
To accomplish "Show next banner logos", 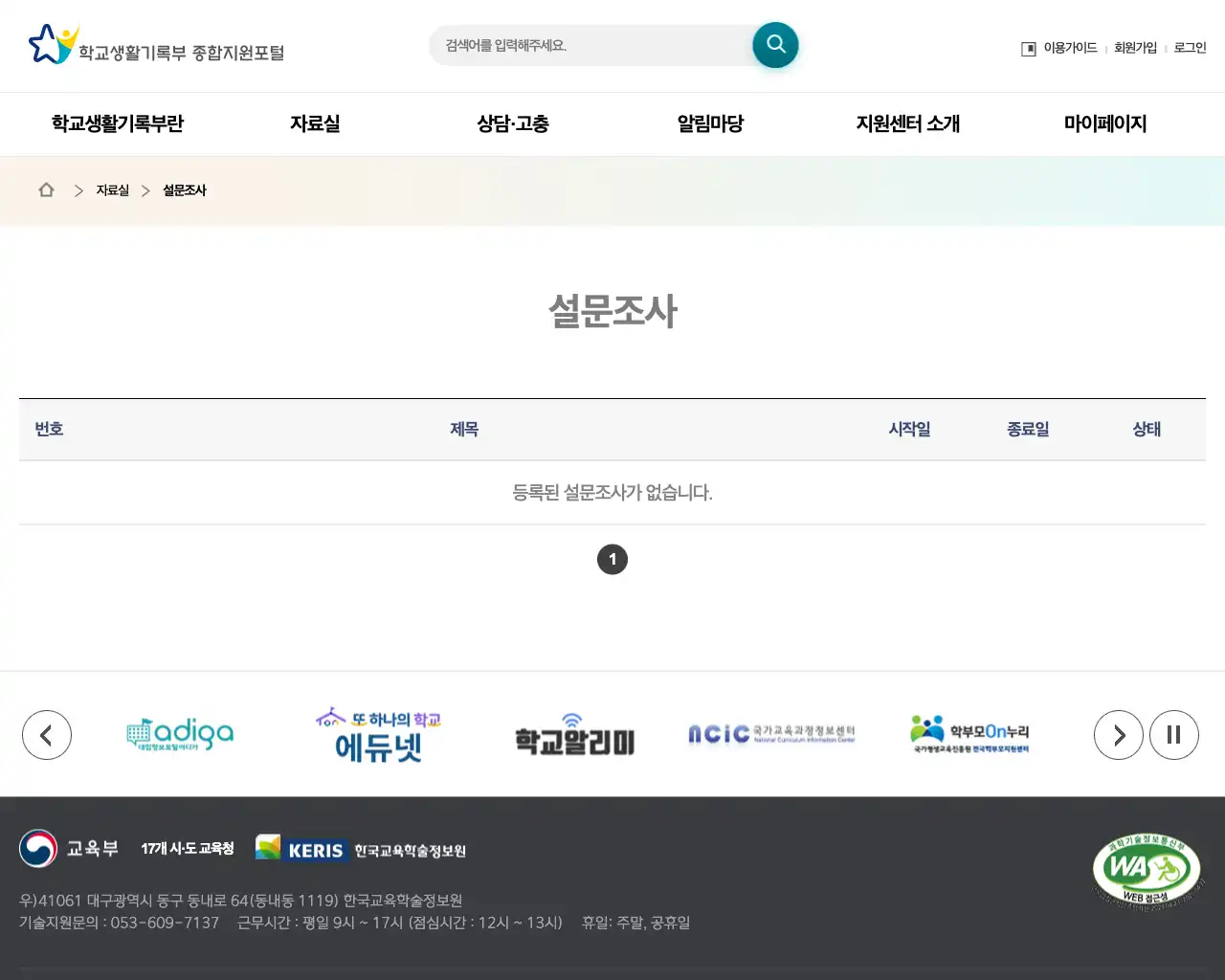I will (1119, 735).
